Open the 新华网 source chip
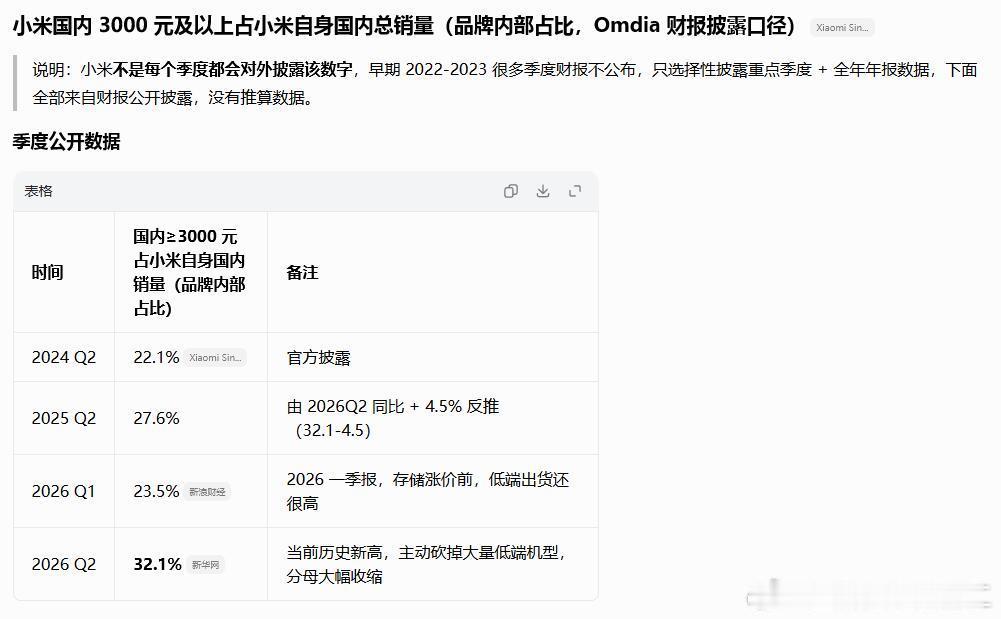Image resolution: width=1001 pixels, height=619 pixels. click(206, 565)
